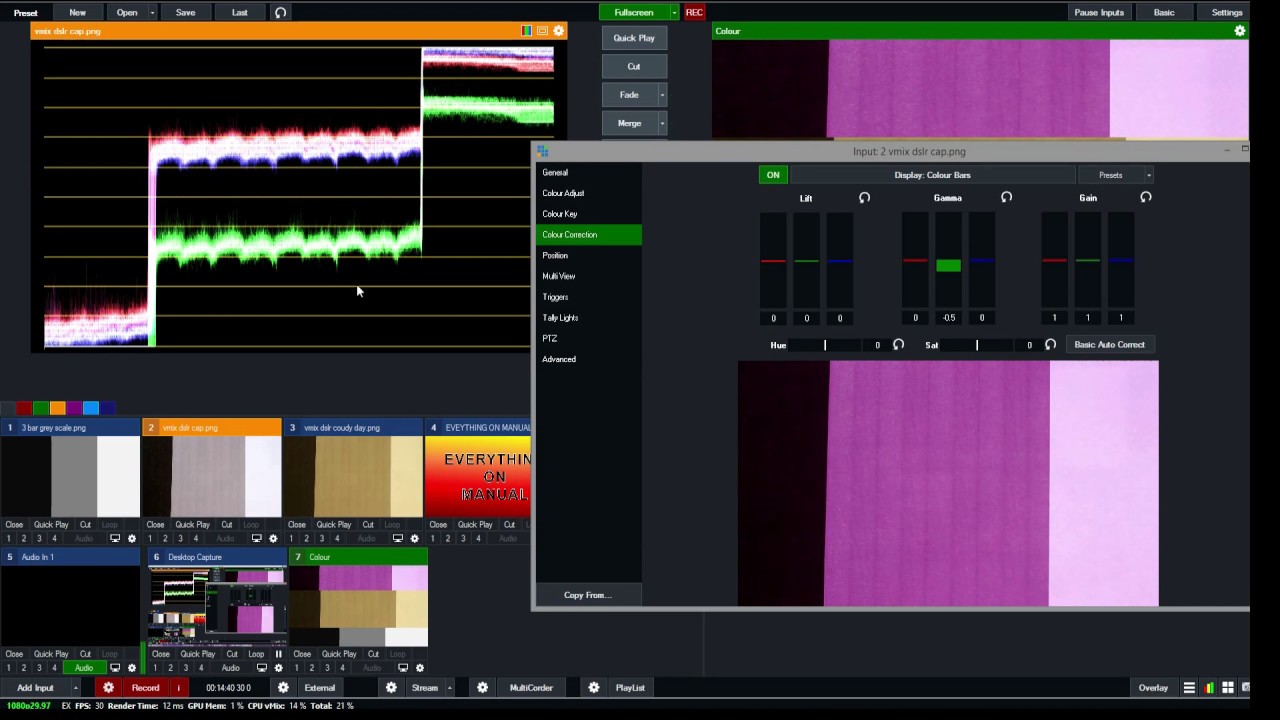The width and height of the screenshot is (1280, 720).
Task: Open settings gear of vmix dslr cap.png input
Action: [273, 539]
